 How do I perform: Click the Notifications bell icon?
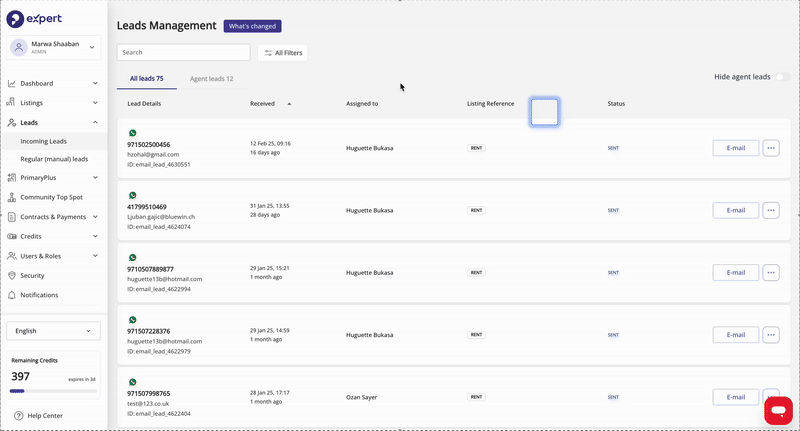click(11, 295)
